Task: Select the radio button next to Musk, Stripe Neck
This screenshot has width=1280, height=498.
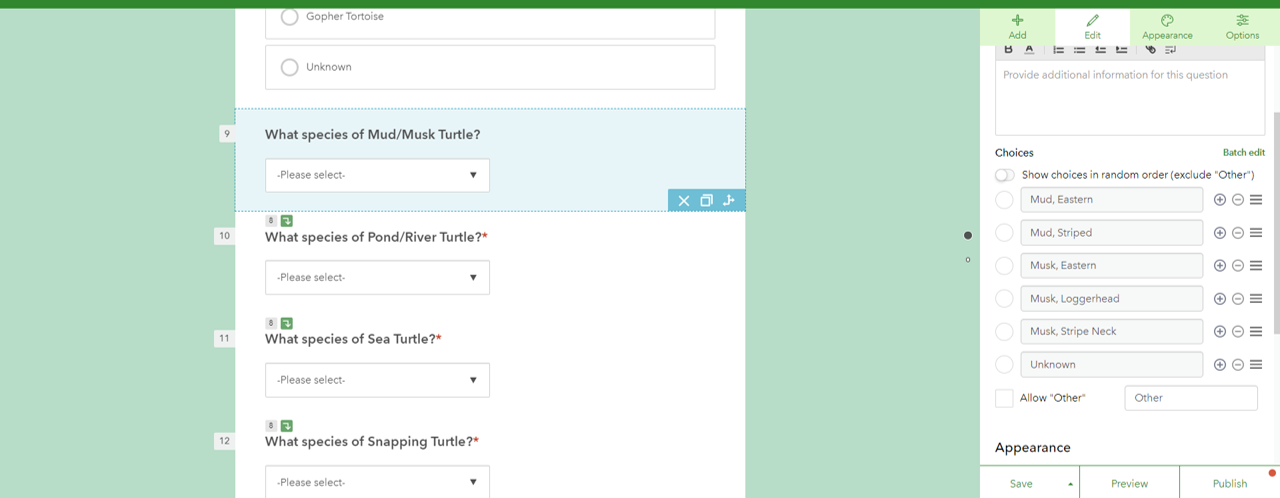Action: [x=1004, y=332]
